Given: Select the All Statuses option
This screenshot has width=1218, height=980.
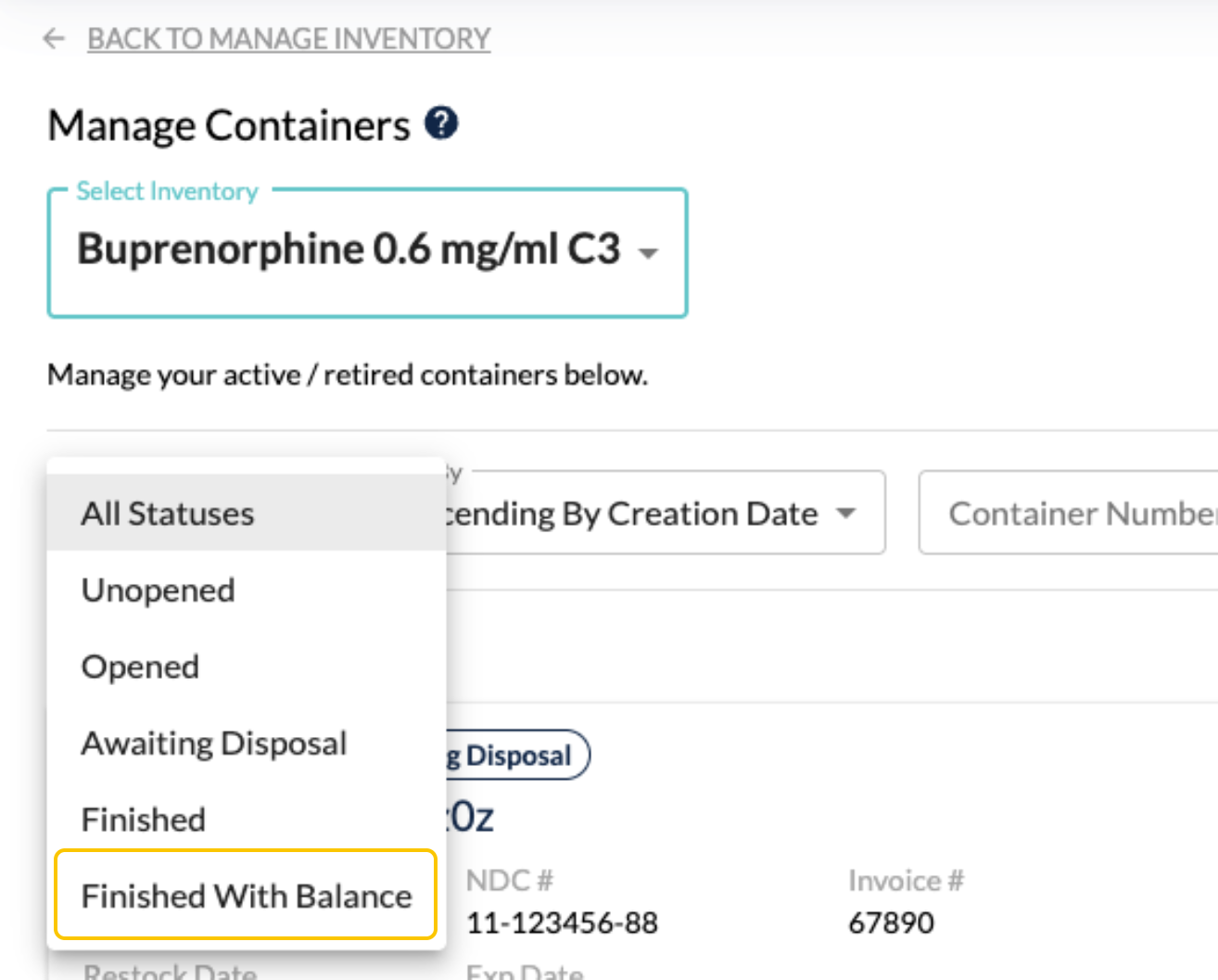Looking at the screenshot, I should (x=168, y=514).
